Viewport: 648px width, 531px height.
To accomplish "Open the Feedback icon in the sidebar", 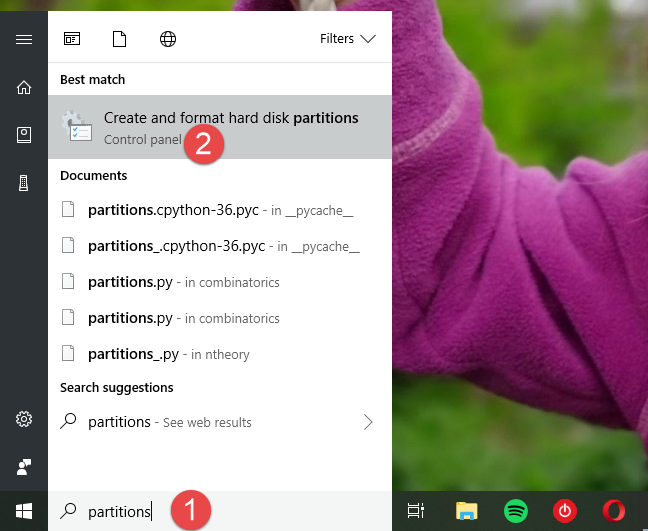I will [24, 467].
